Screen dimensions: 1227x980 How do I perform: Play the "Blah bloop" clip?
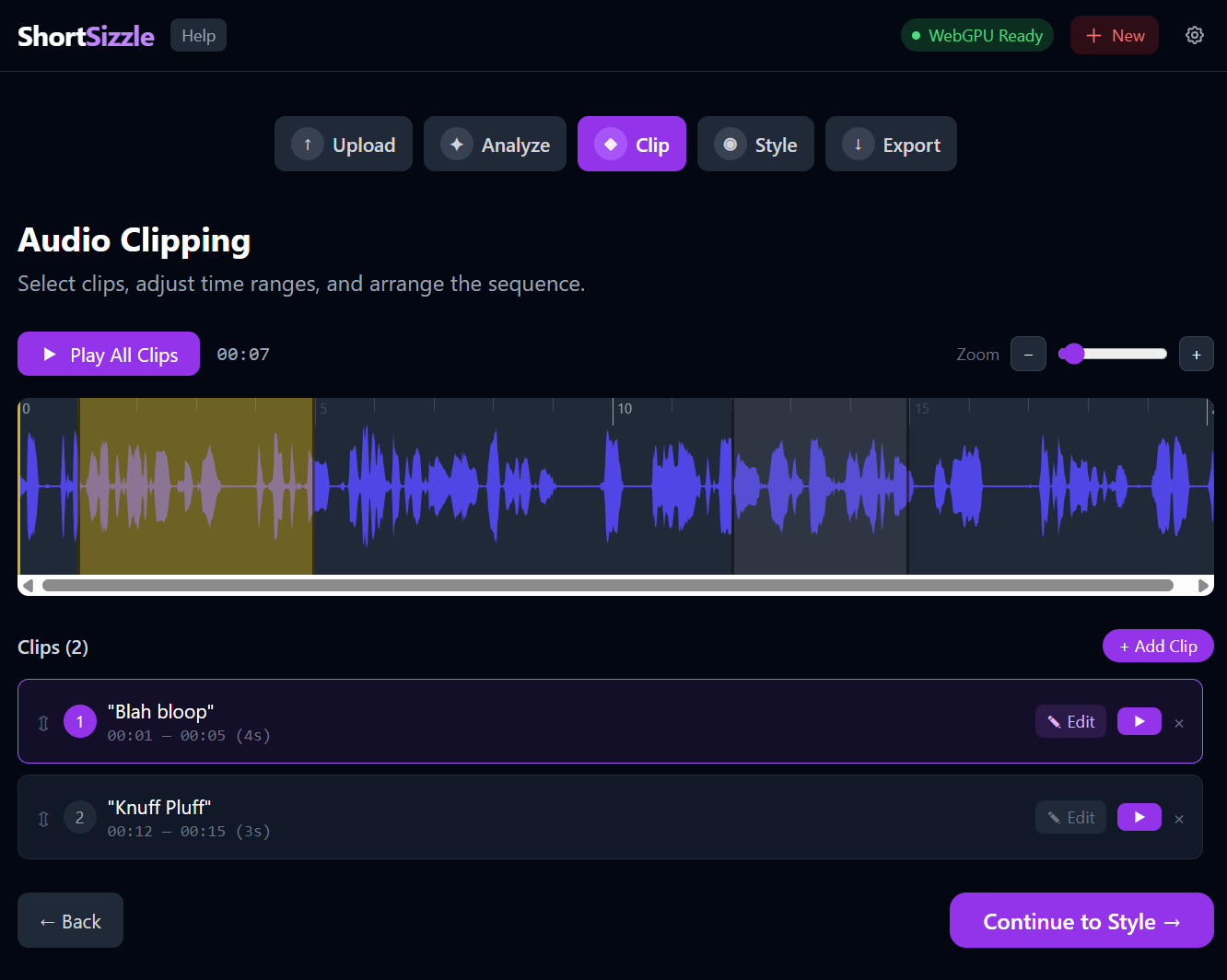pyautogui.click(x=1139, y=721)
